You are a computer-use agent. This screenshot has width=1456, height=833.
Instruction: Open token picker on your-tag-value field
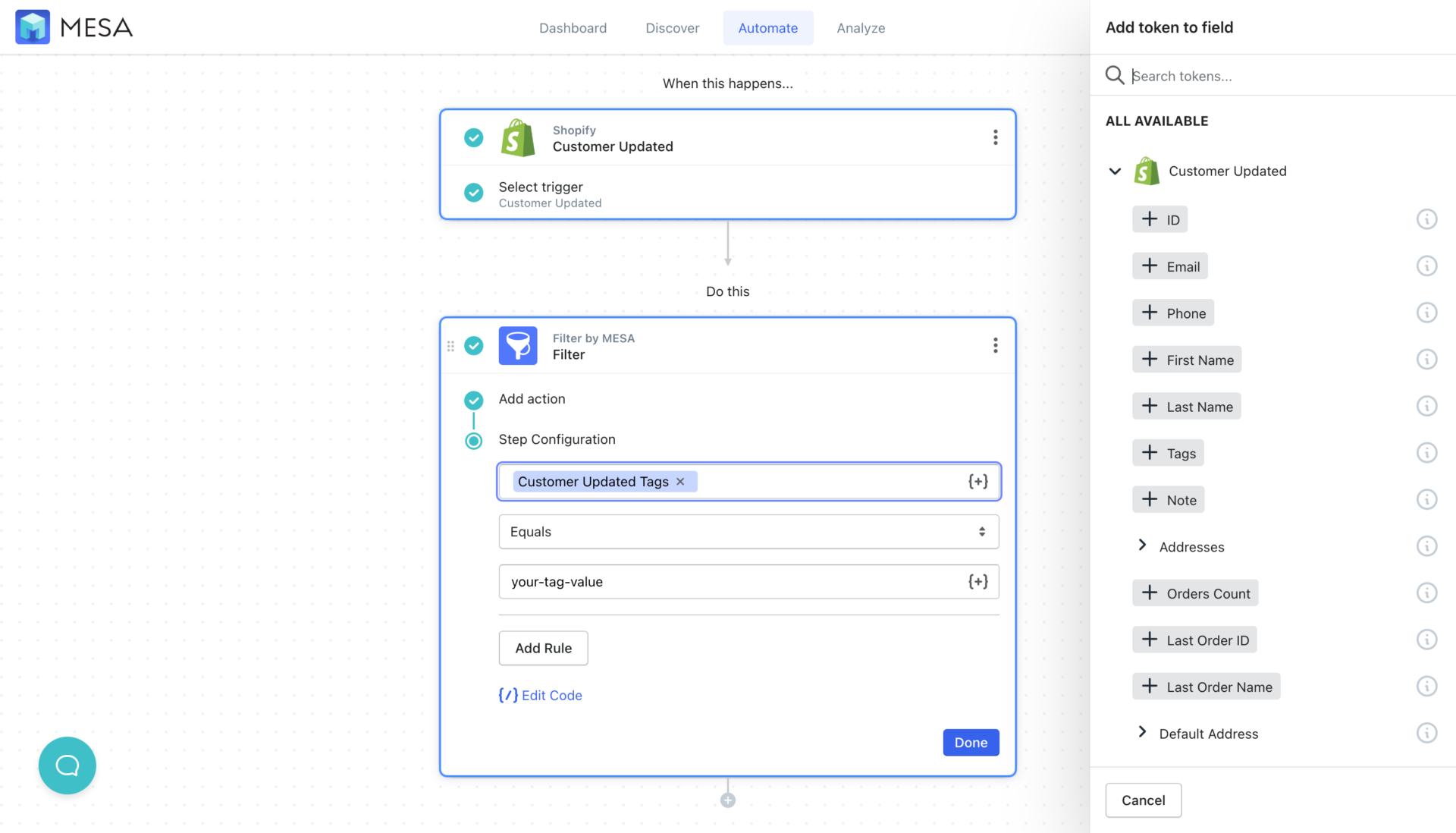pyautogui.click(x=978, y=581)
